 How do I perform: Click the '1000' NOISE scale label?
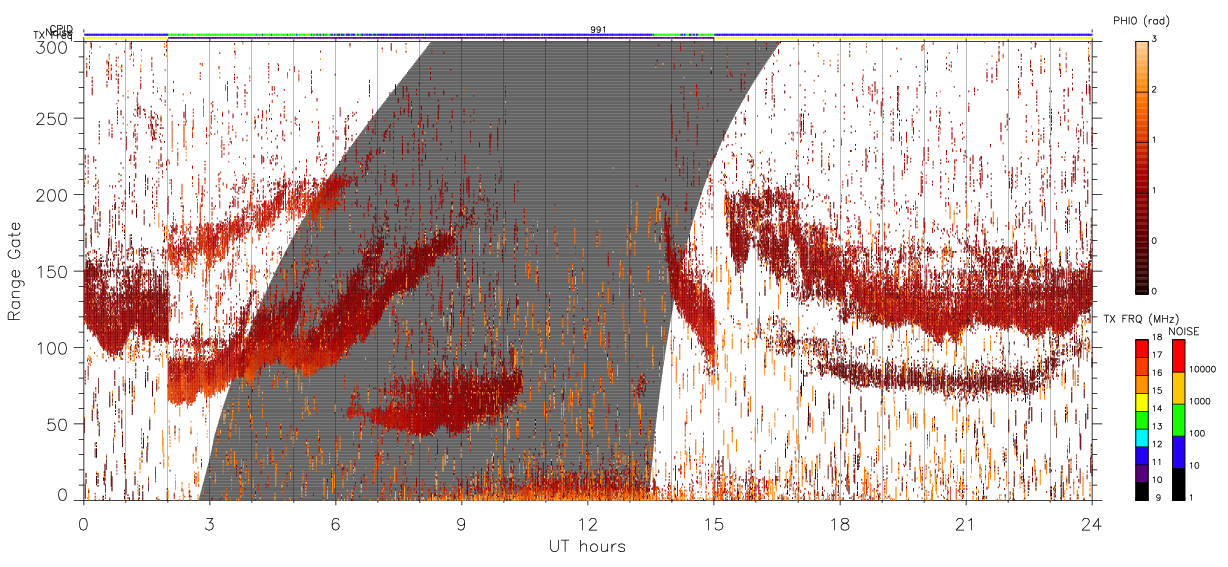pyautogui.click(x=1200, y=403)
